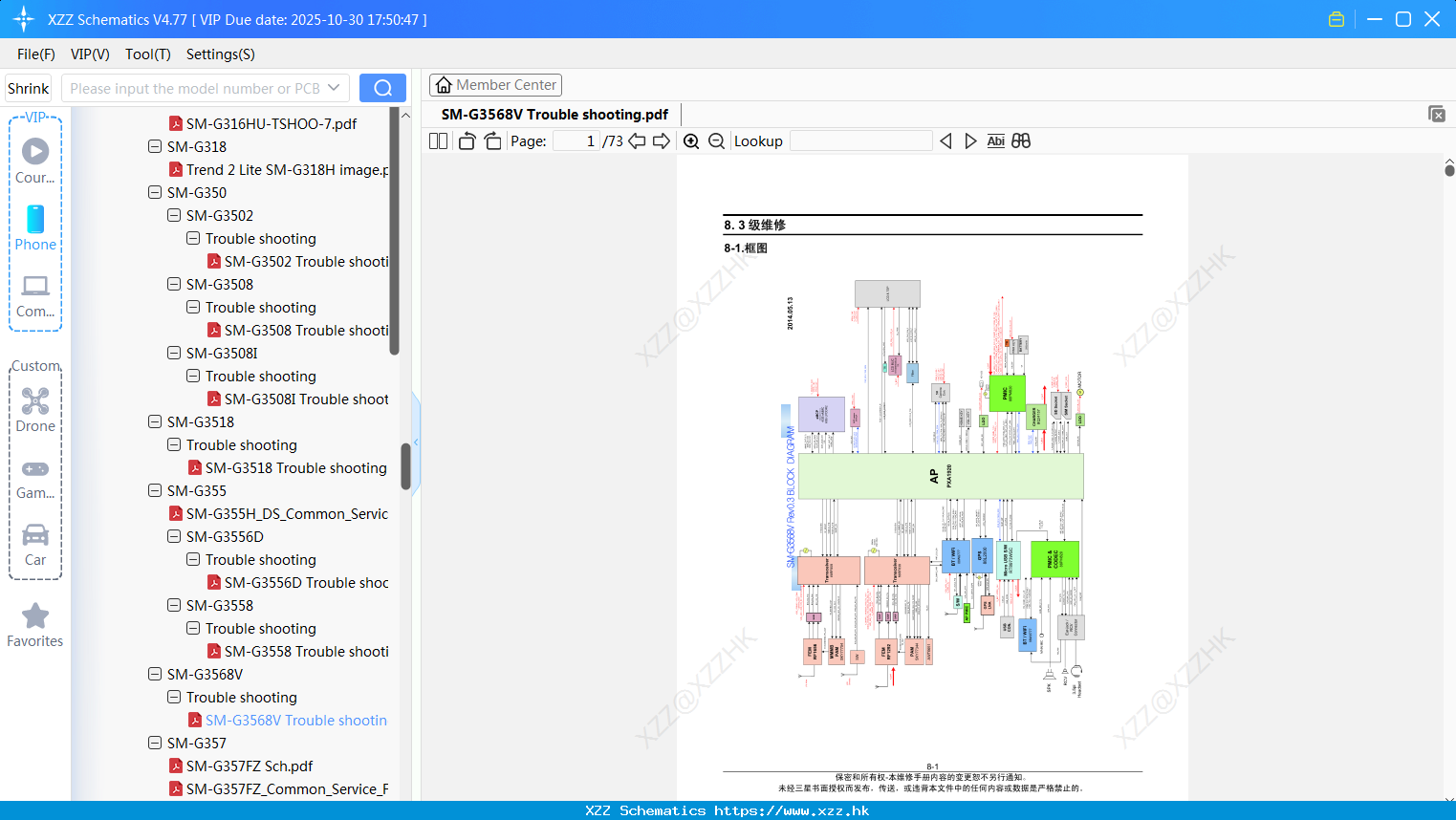The image size is (1456, 820).
Task: Collapse the SM-G357 tree node
Action: 155,743
